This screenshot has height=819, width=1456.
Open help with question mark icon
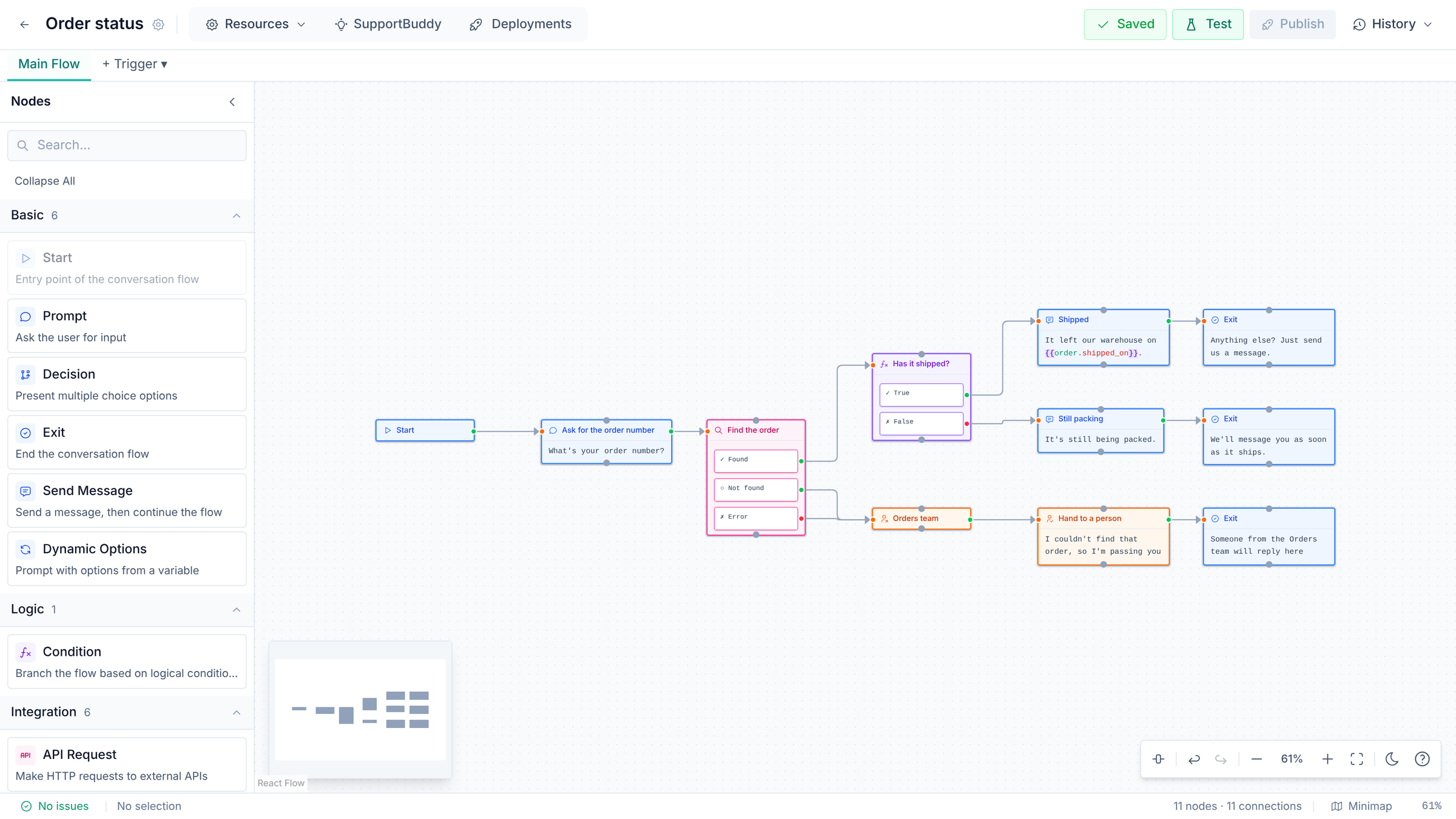pos(1422,759)
